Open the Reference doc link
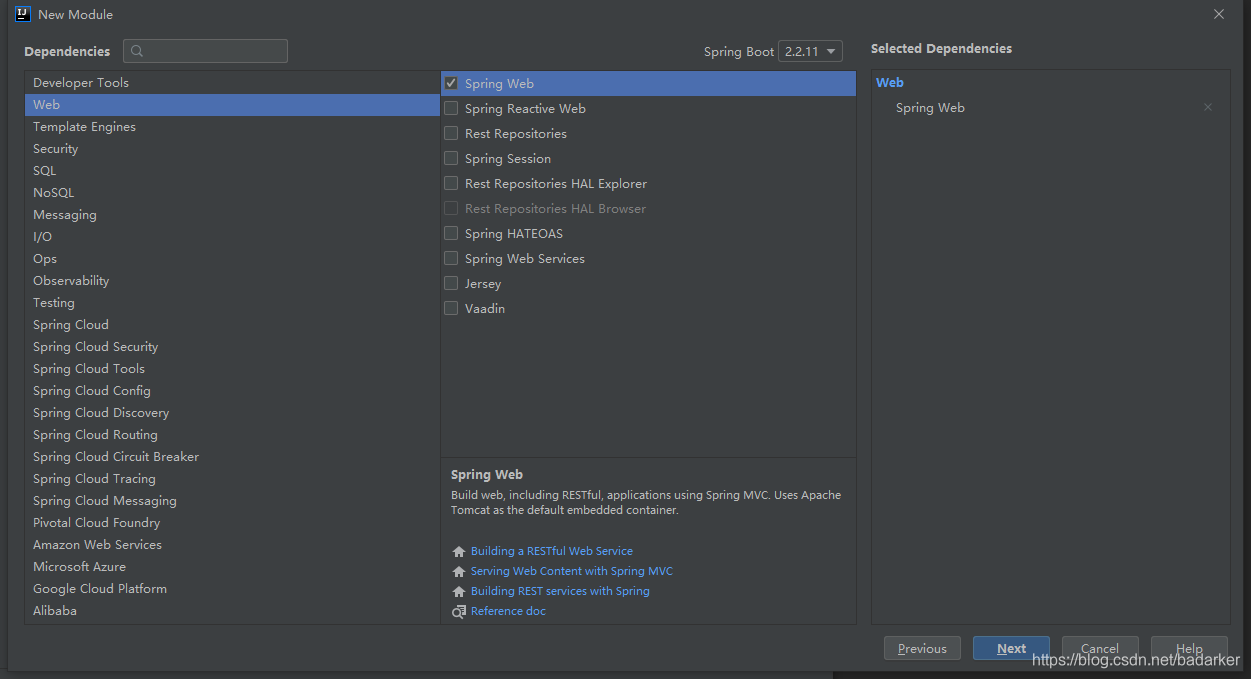 (x=508, y=611)
